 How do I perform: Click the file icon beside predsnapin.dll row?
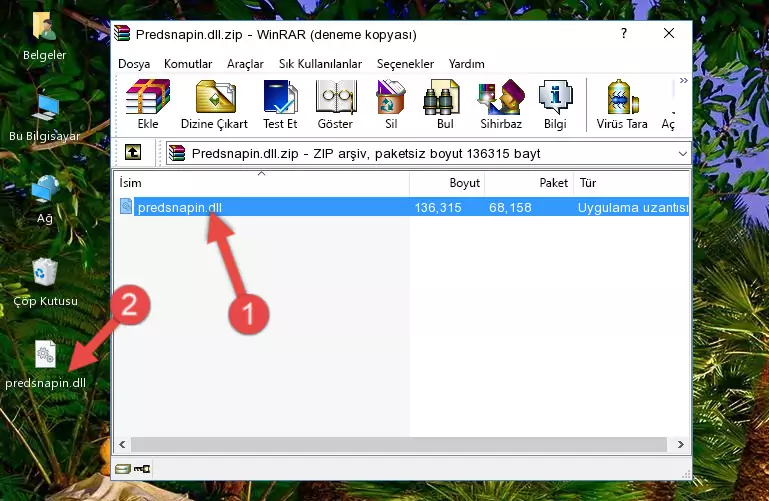126,206
